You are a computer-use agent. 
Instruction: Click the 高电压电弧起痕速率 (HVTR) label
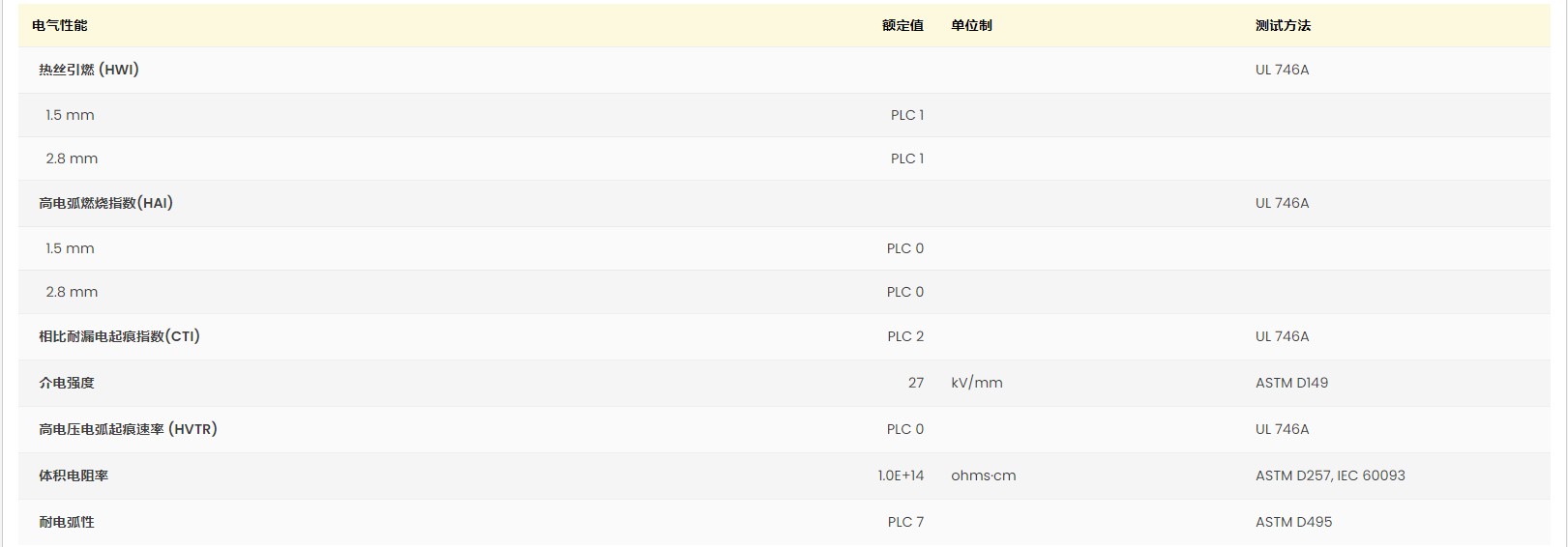[x=128, y=429]
